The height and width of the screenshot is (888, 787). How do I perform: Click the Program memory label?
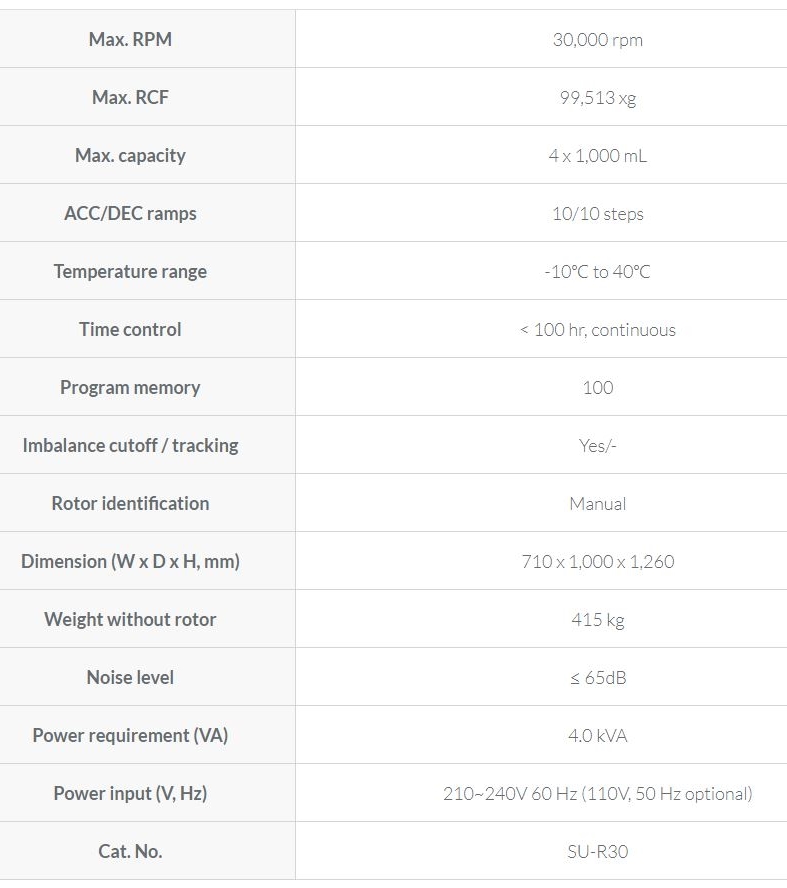(130, 388)
